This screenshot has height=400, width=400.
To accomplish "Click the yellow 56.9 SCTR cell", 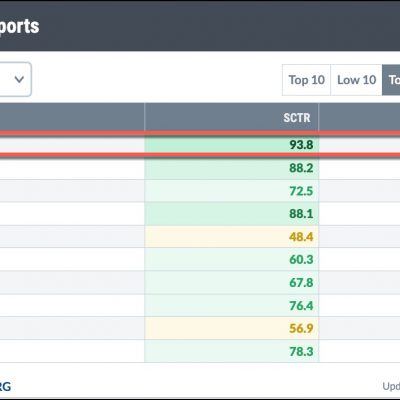I will coord(232,328).
